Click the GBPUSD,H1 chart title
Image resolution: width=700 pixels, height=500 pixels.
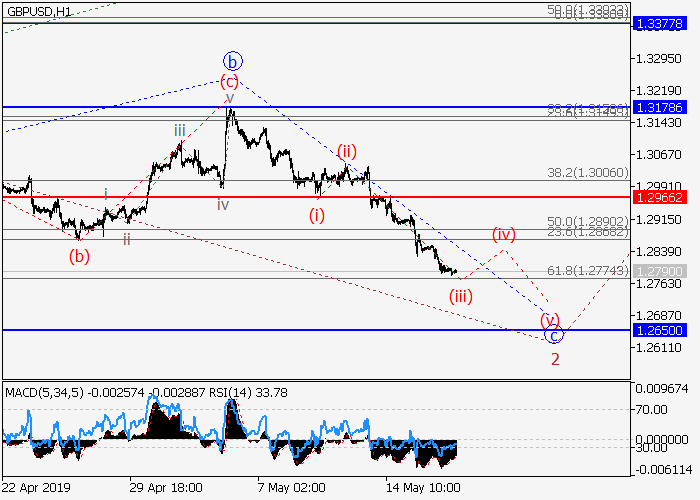(x=37, y=11)
